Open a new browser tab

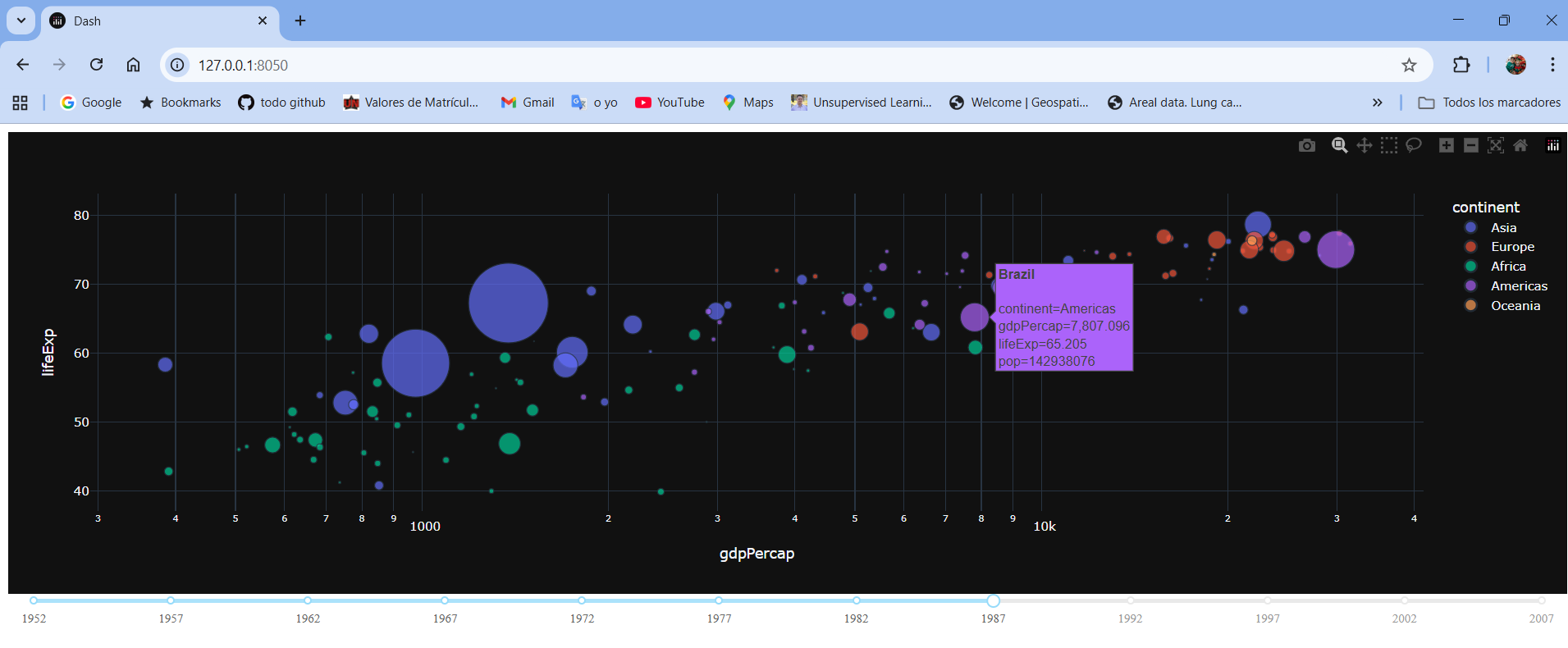(x=300, y=21)
